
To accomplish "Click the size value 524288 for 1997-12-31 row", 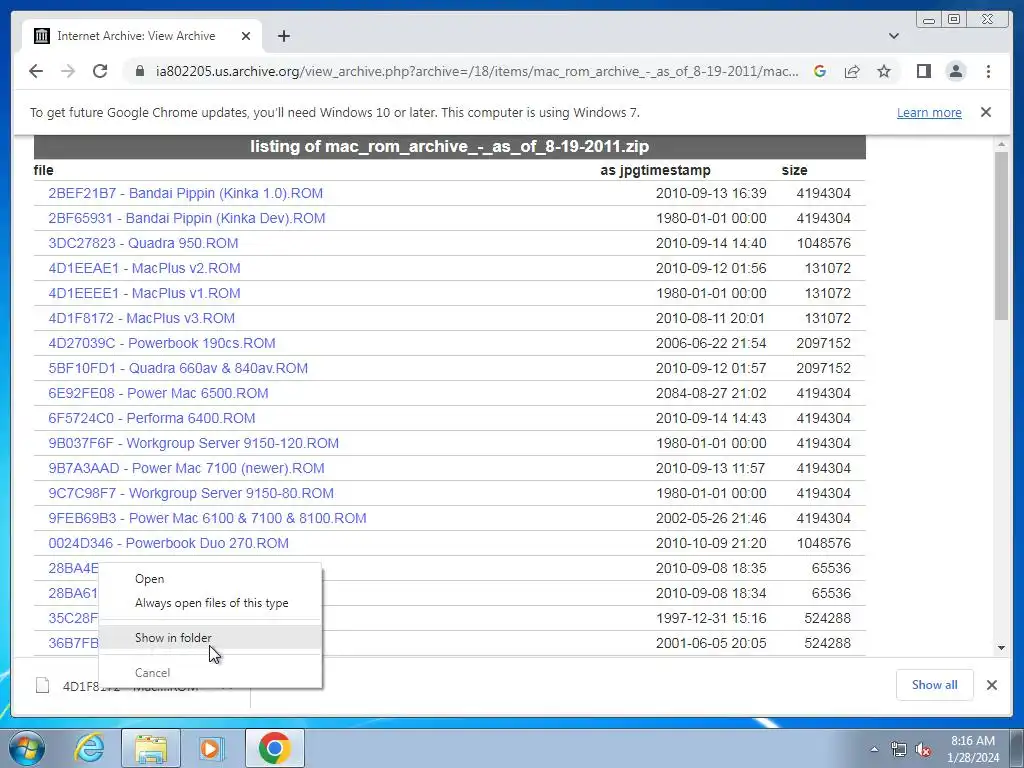I will point(827,618).
